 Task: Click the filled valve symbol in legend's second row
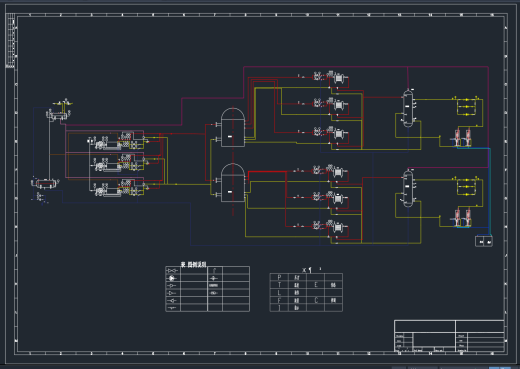[172, 278]
